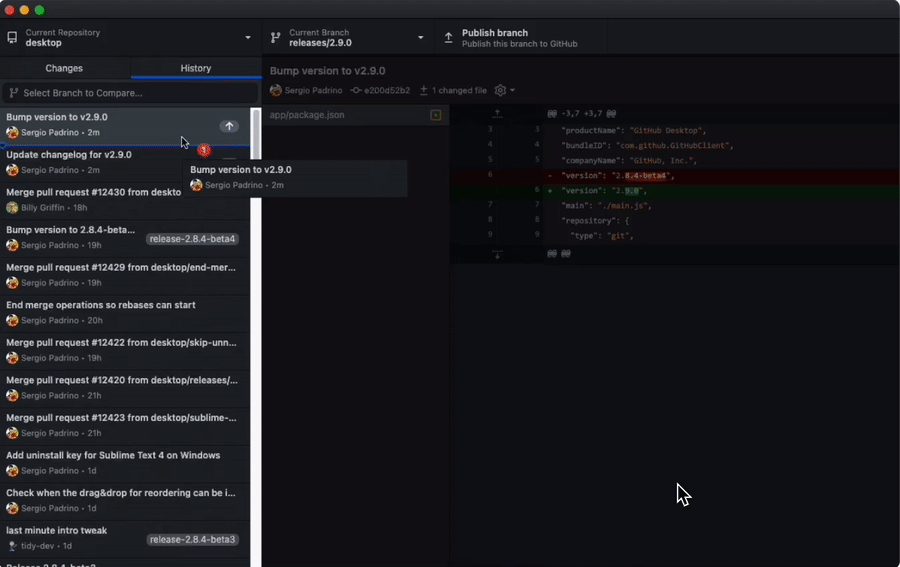The width and height of the screenshot is (900, 567).
Task: Select last minute intro tweak commit
Action: (x=125, y=538)
